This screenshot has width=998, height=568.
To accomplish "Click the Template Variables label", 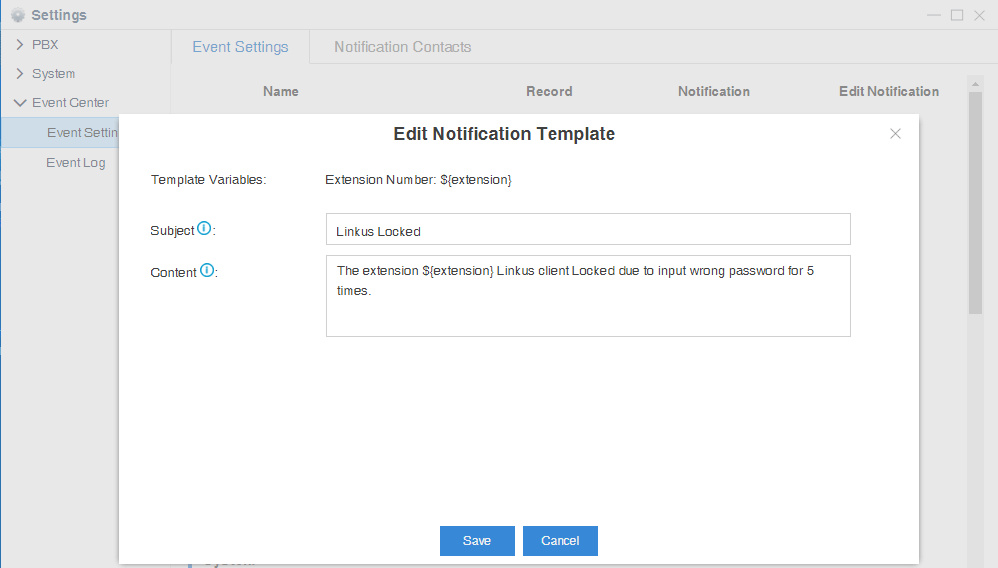I will (x=208, y=180).
